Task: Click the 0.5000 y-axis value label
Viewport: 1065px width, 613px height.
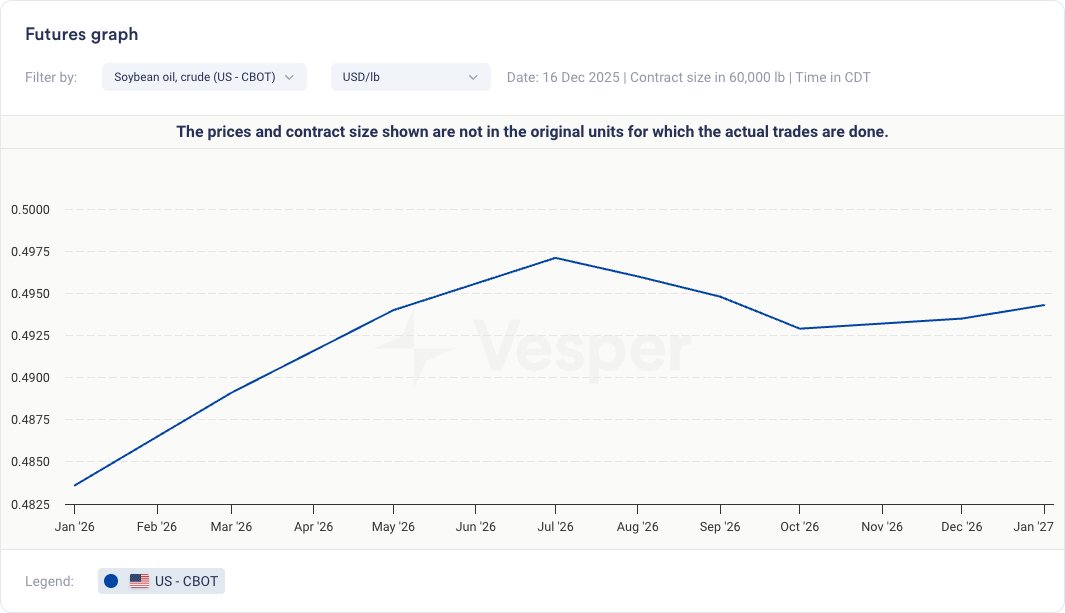Action: (30, 210)
